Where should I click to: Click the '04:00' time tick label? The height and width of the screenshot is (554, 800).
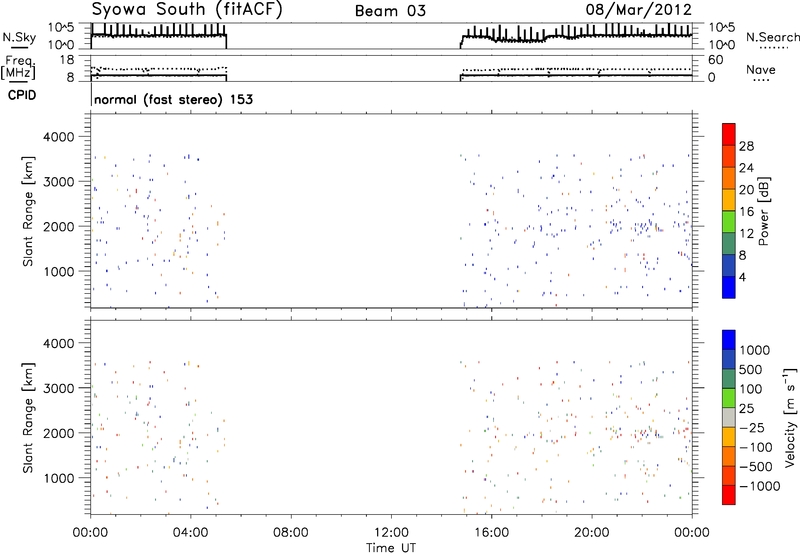coord(190,533)
